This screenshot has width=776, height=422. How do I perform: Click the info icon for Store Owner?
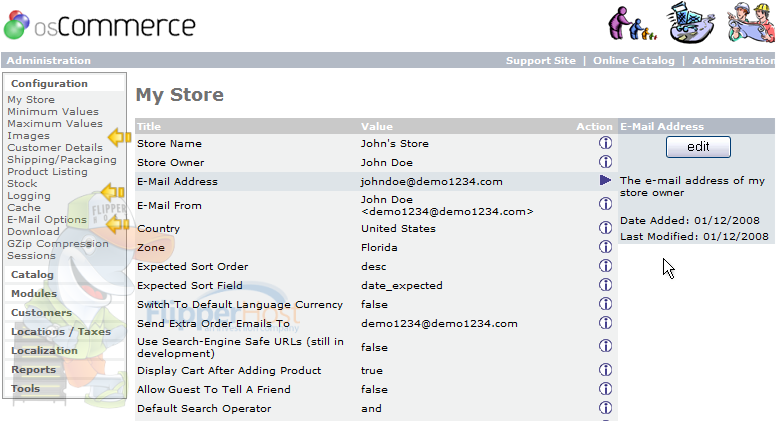click(605, 162)
